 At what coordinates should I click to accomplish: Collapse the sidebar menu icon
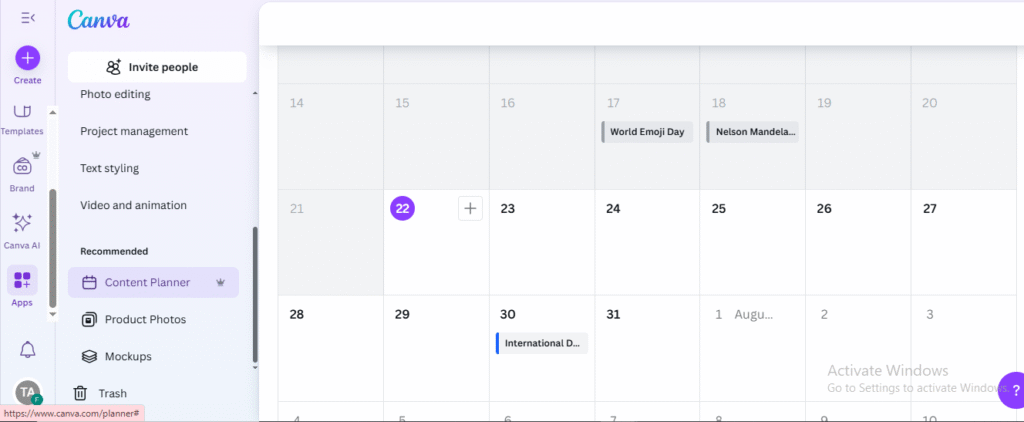(x=27, y=18)
